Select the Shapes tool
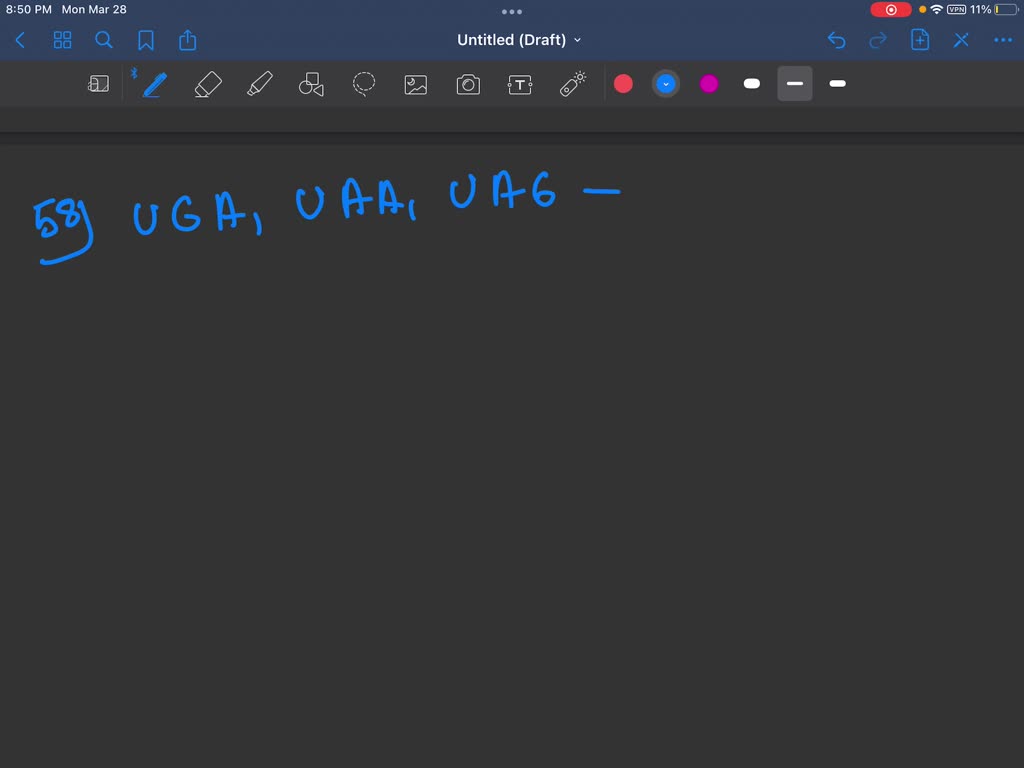This screenshot has height=768, width=1024. [x=312, y=85]
